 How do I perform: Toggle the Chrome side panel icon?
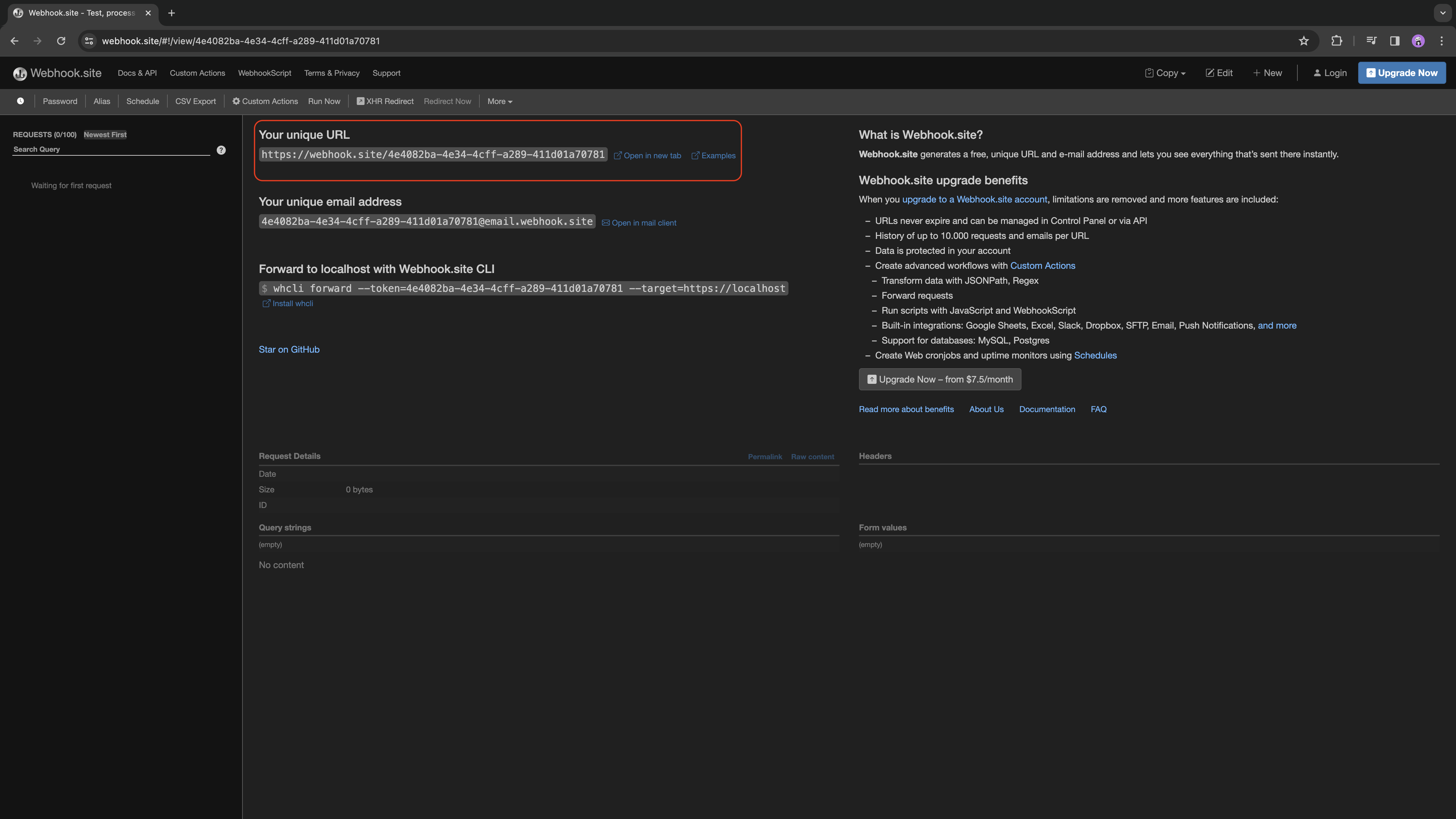coord(1394,41)
